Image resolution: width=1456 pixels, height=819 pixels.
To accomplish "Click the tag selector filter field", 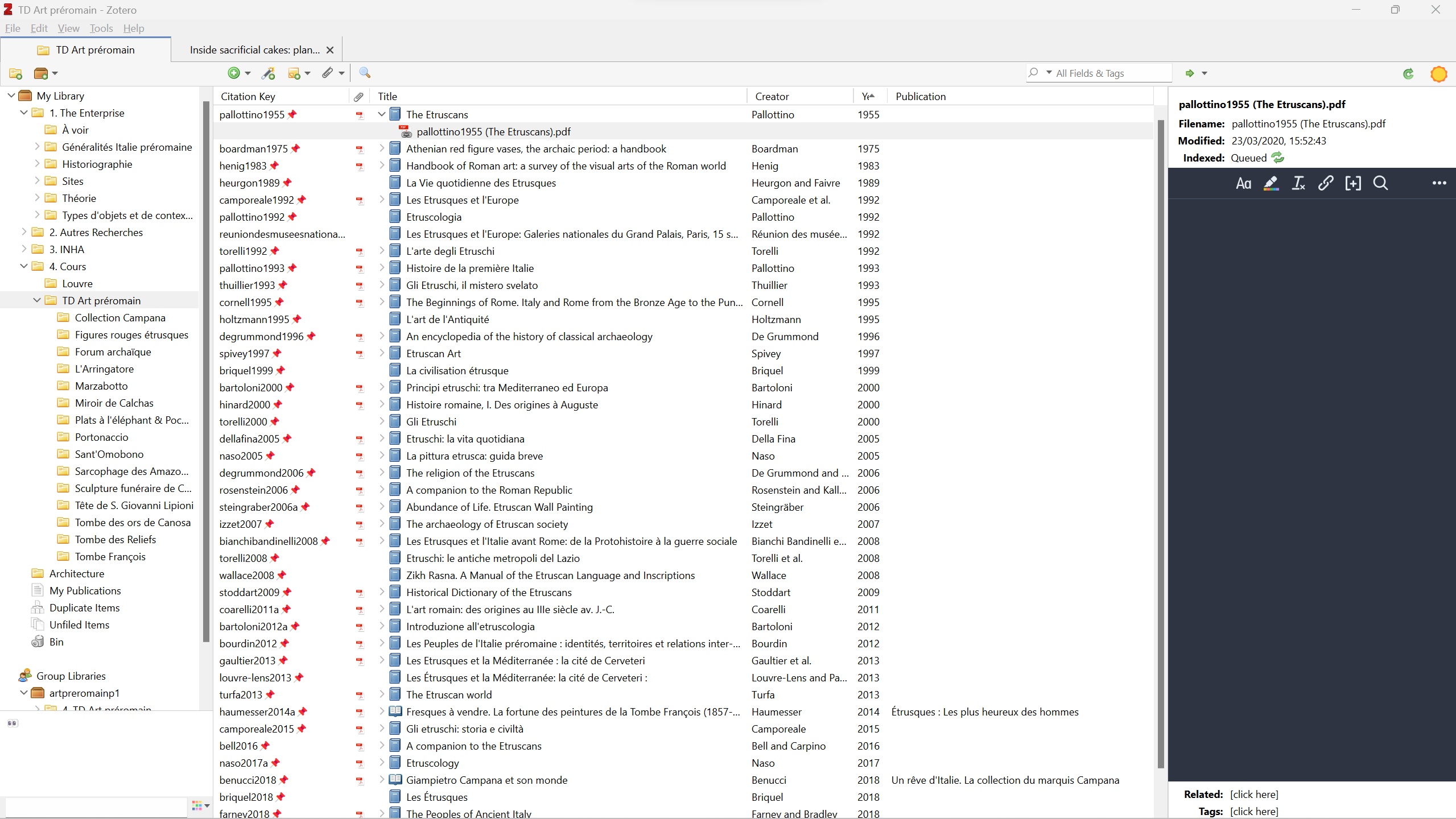I will coord(96,806).
